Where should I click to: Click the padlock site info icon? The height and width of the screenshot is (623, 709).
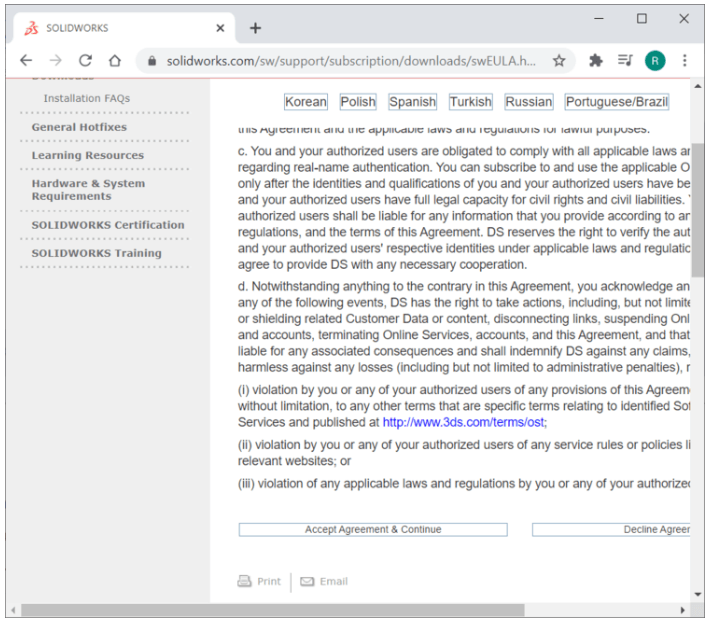click(x=152, y=61)
